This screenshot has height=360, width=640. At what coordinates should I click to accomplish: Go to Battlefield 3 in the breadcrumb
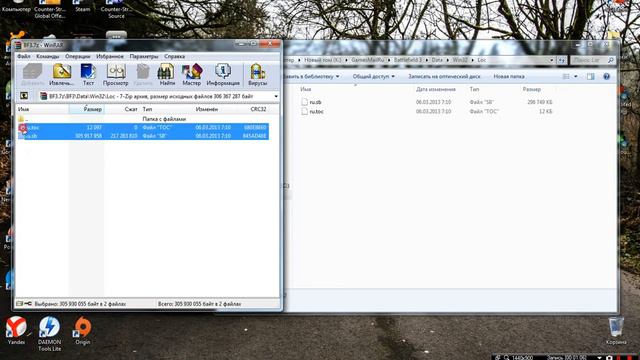click(408, 60)
